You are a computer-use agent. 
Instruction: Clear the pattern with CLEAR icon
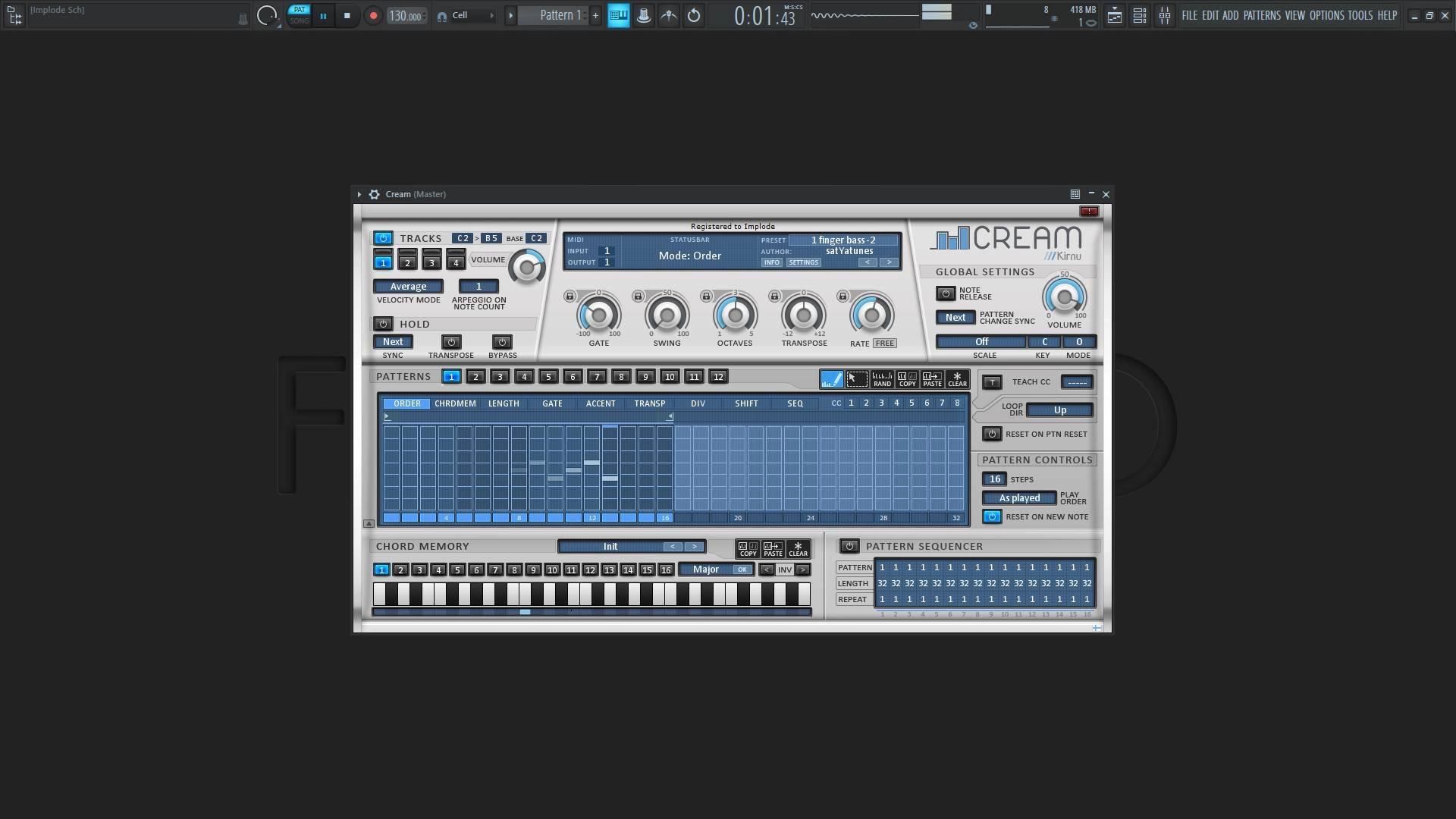957,378
